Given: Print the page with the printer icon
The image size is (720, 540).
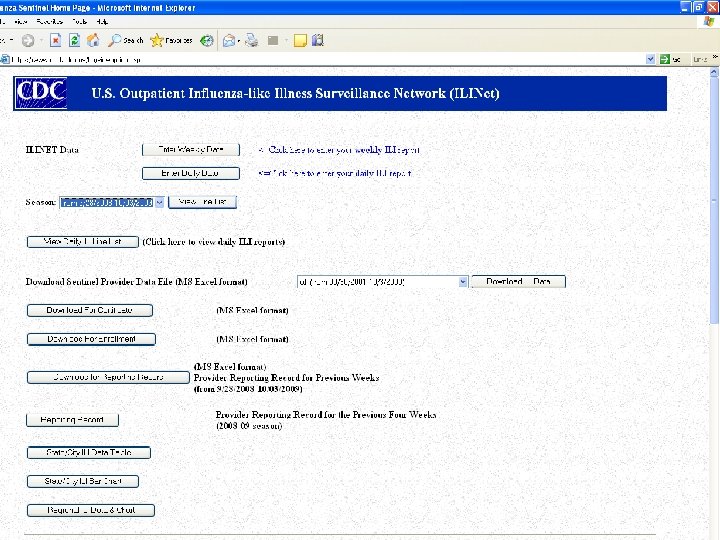Looking at the screenshot, I should [x=252, y=40].
